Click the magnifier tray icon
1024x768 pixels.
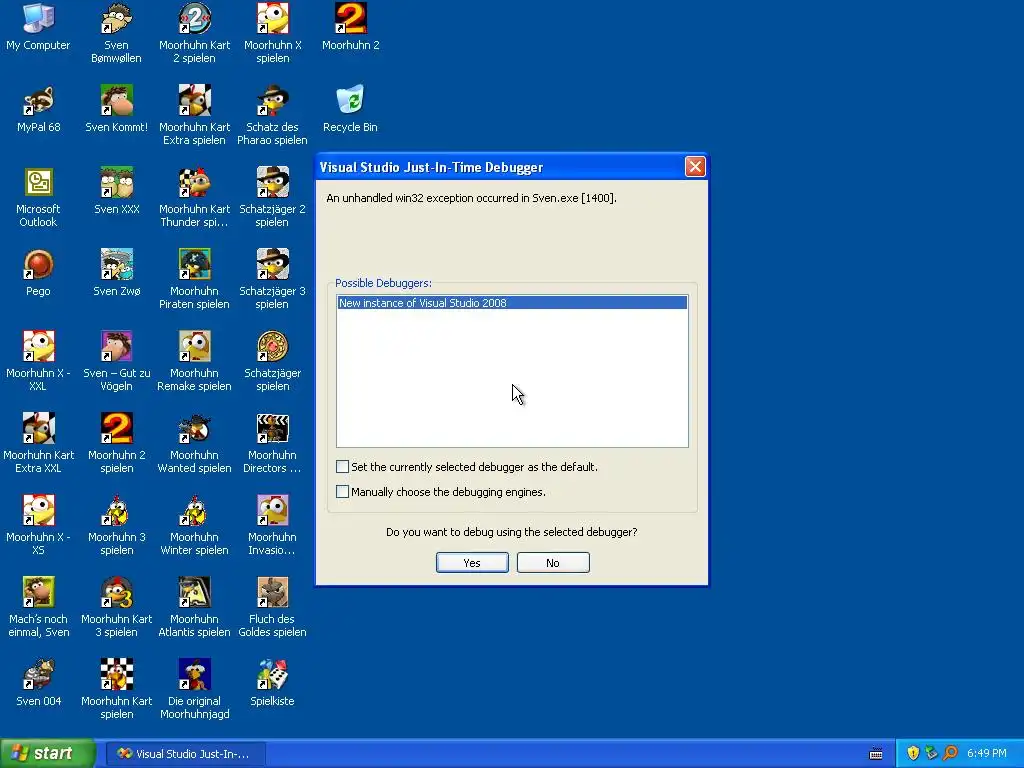click(x=950, y=754)
